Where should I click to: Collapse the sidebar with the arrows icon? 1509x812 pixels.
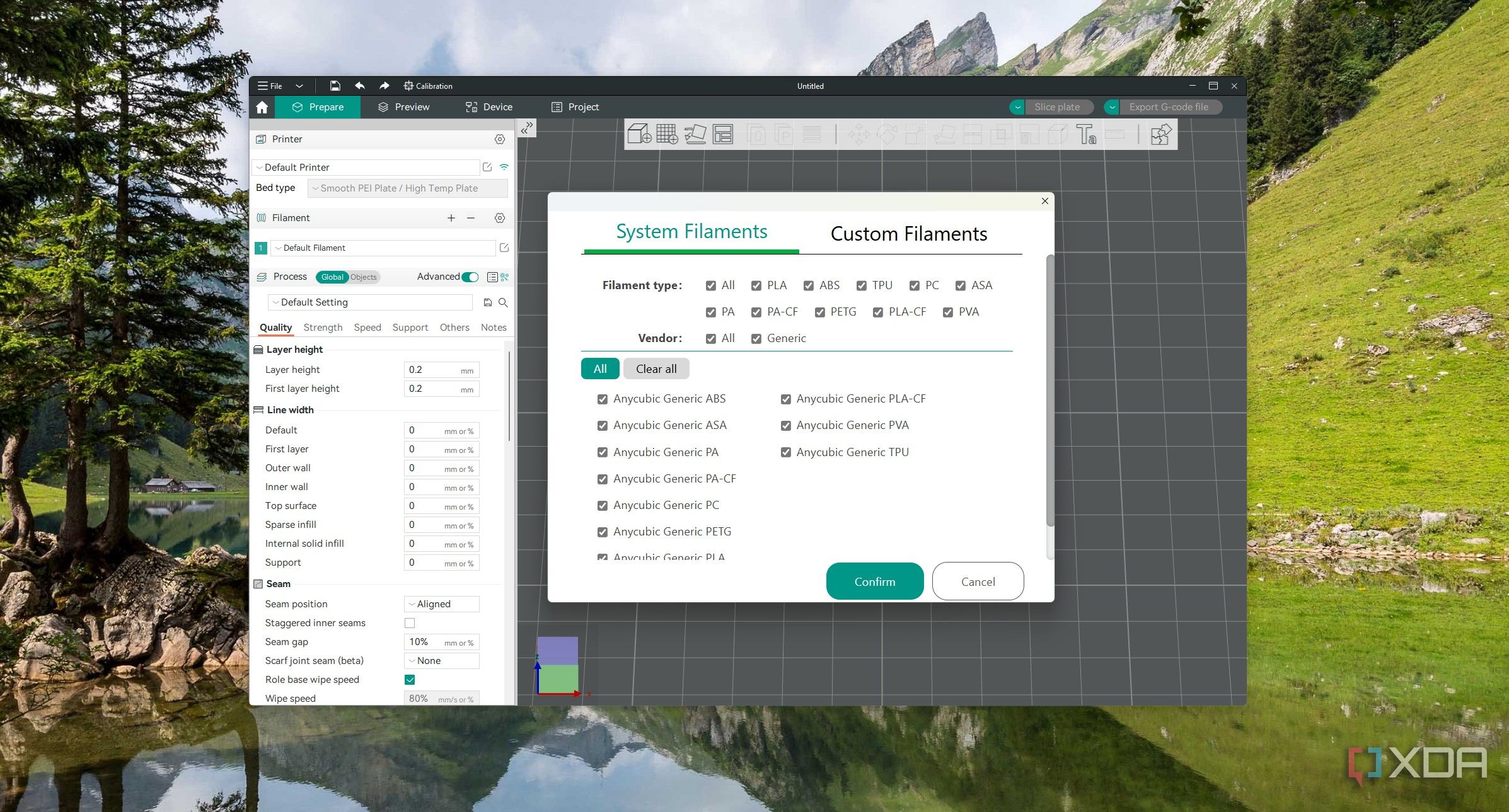[527, 128]
